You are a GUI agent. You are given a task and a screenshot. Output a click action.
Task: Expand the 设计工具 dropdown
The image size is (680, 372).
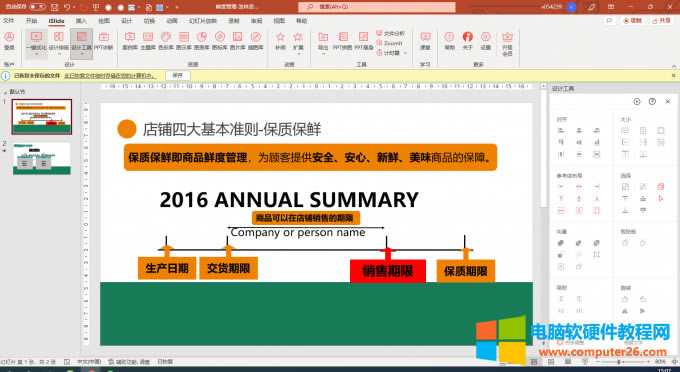click(x=82, y=53)
